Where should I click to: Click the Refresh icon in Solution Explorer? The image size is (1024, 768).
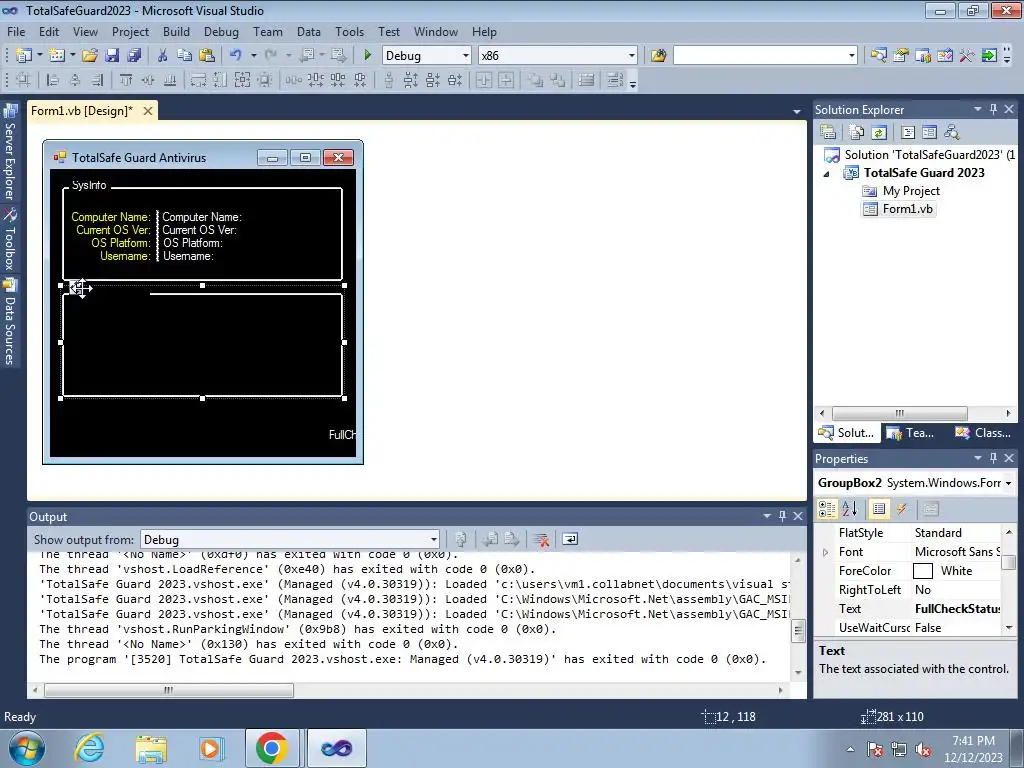(x=879, y=132)
